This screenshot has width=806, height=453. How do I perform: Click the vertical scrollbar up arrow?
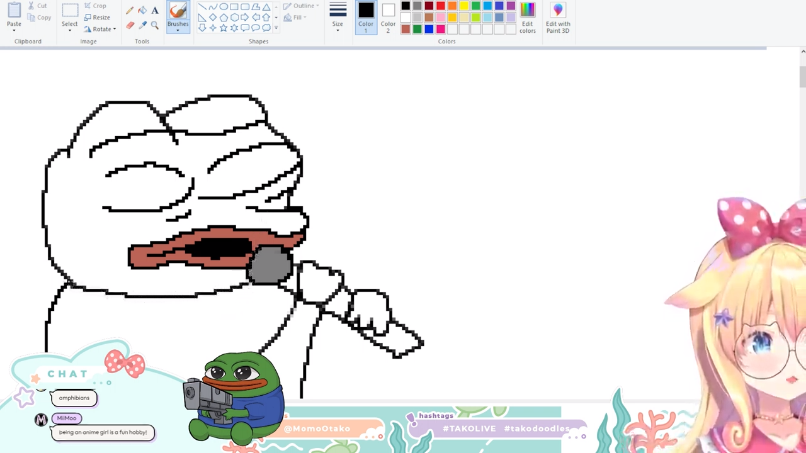click(803, 52)
